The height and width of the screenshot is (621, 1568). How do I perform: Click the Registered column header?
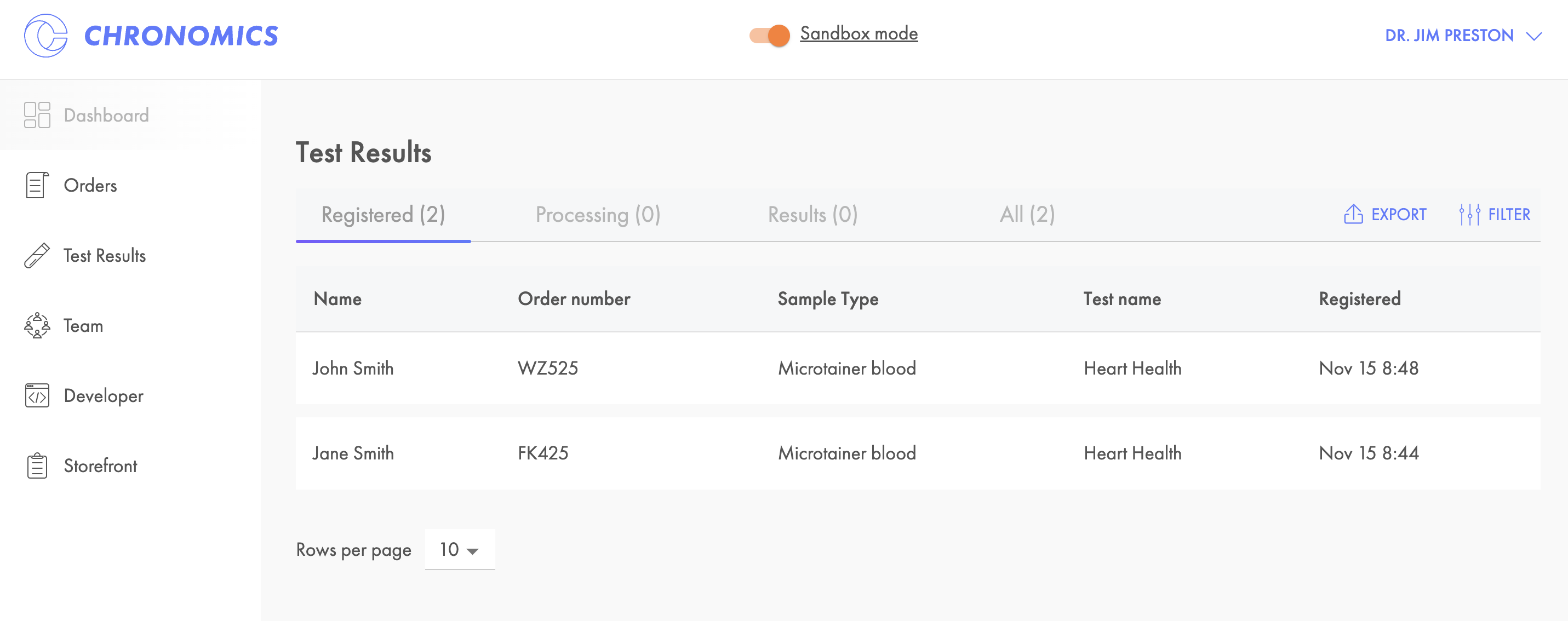[1359, 298]
